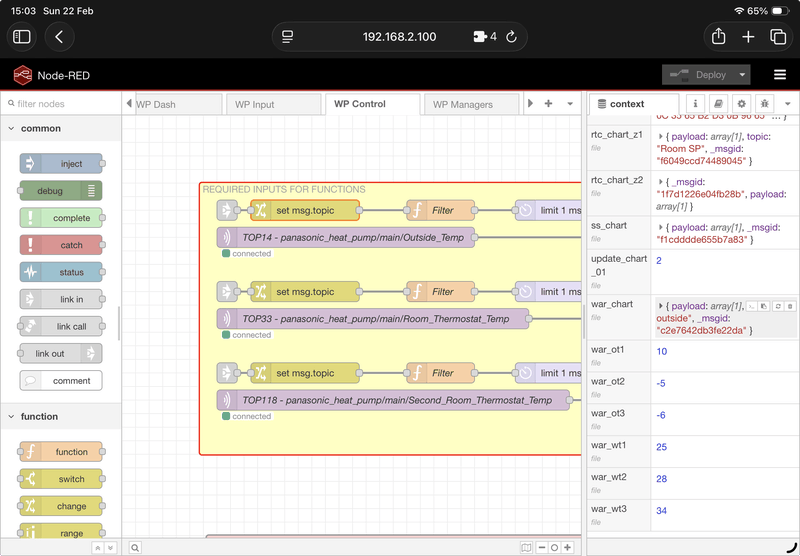
Task: Reload the page with the refresh icon
Action: 511,37
